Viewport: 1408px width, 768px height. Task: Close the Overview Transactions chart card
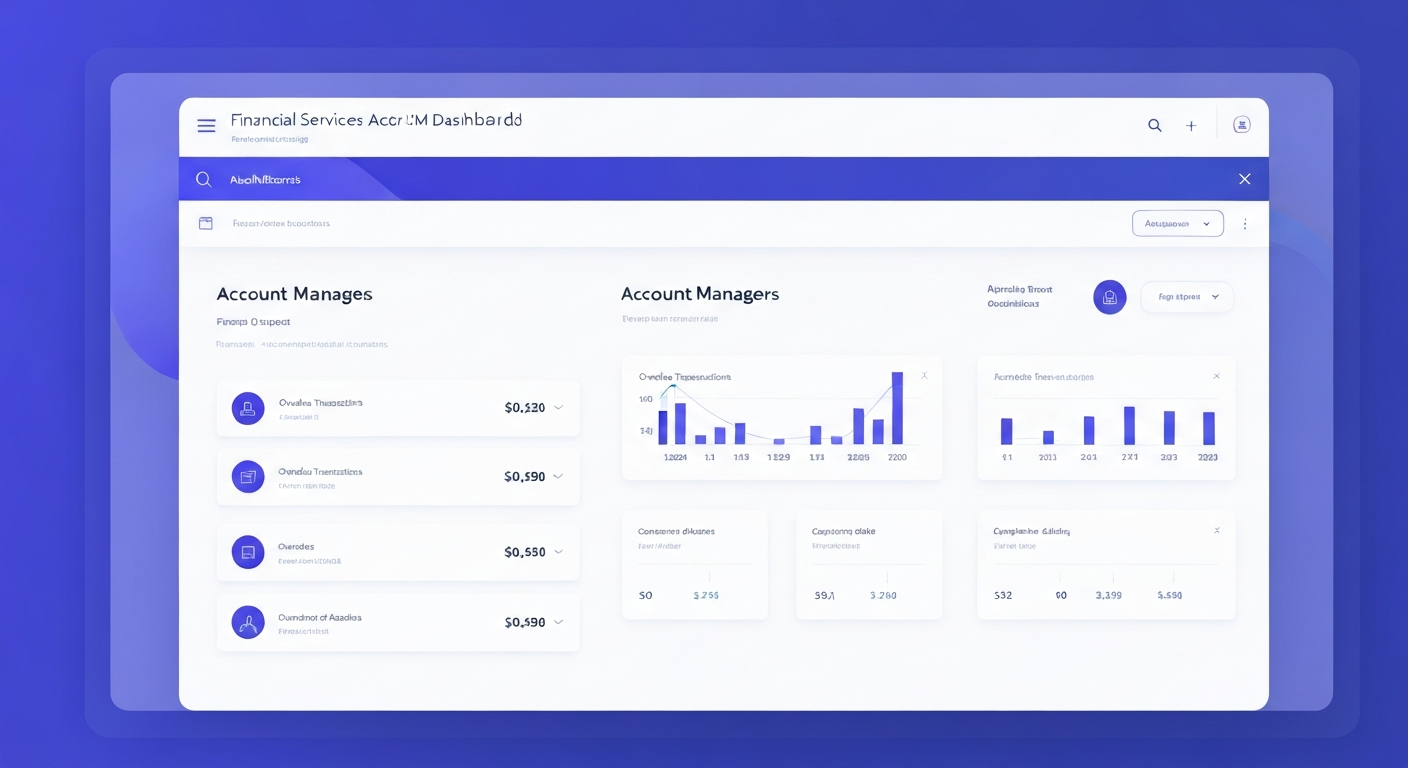[x=925, y=375]
